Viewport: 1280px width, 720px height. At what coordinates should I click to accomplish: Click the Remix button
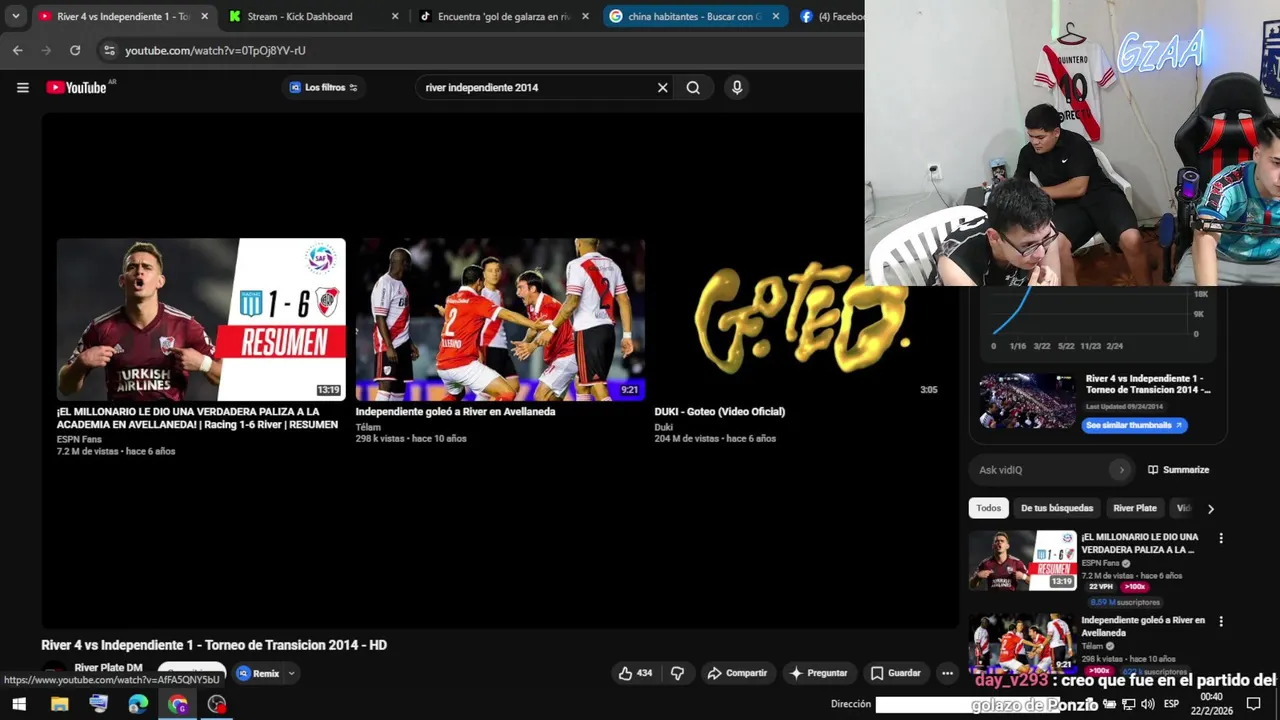pyautogui.click(x=258, y=673)
